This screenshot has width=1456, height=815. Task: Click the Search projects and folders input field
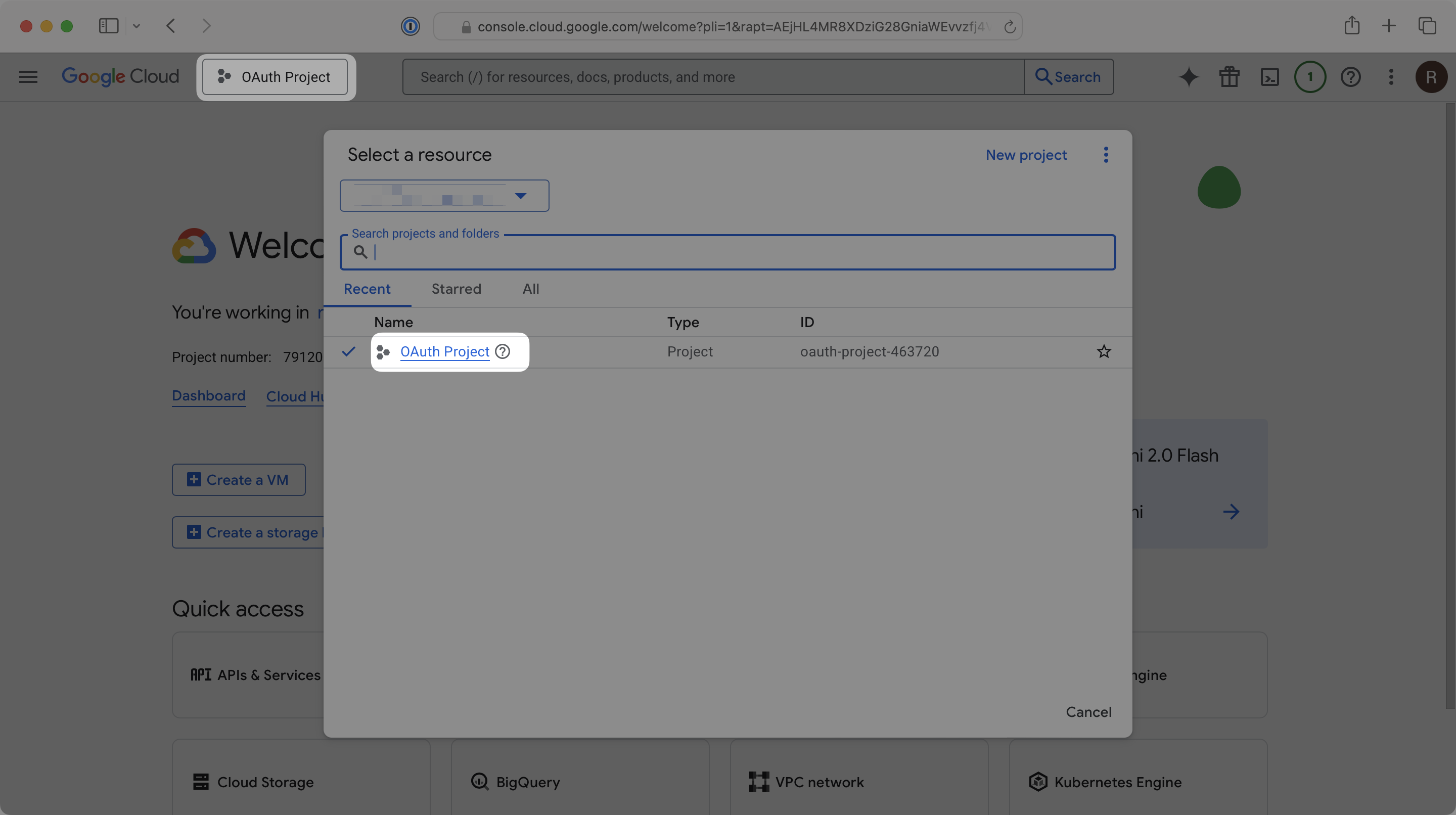tap(727, 252)
